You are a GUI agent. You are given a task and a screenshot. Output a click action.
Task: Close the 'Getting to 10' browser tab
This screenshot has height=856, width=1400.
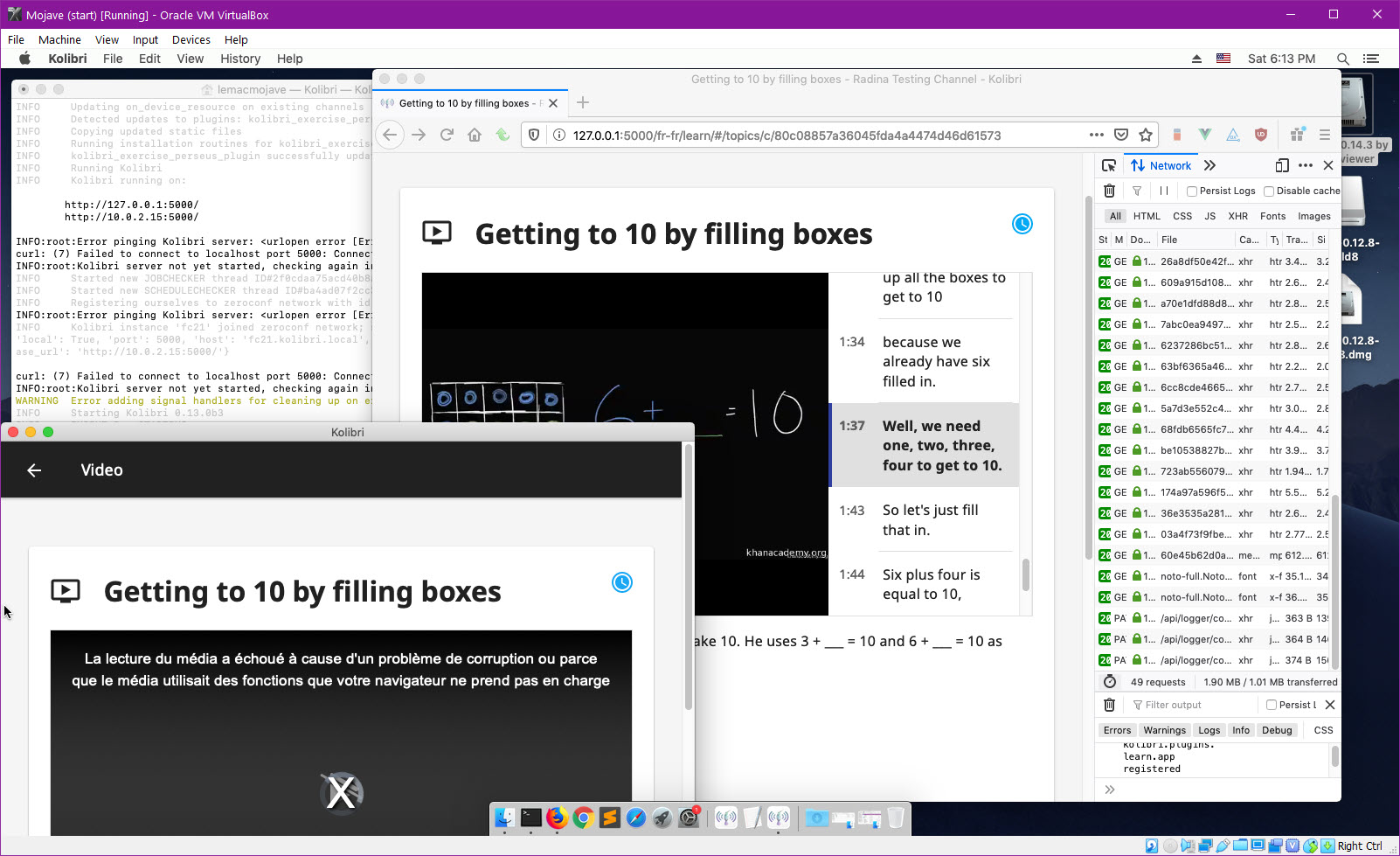tap(553, 103)
